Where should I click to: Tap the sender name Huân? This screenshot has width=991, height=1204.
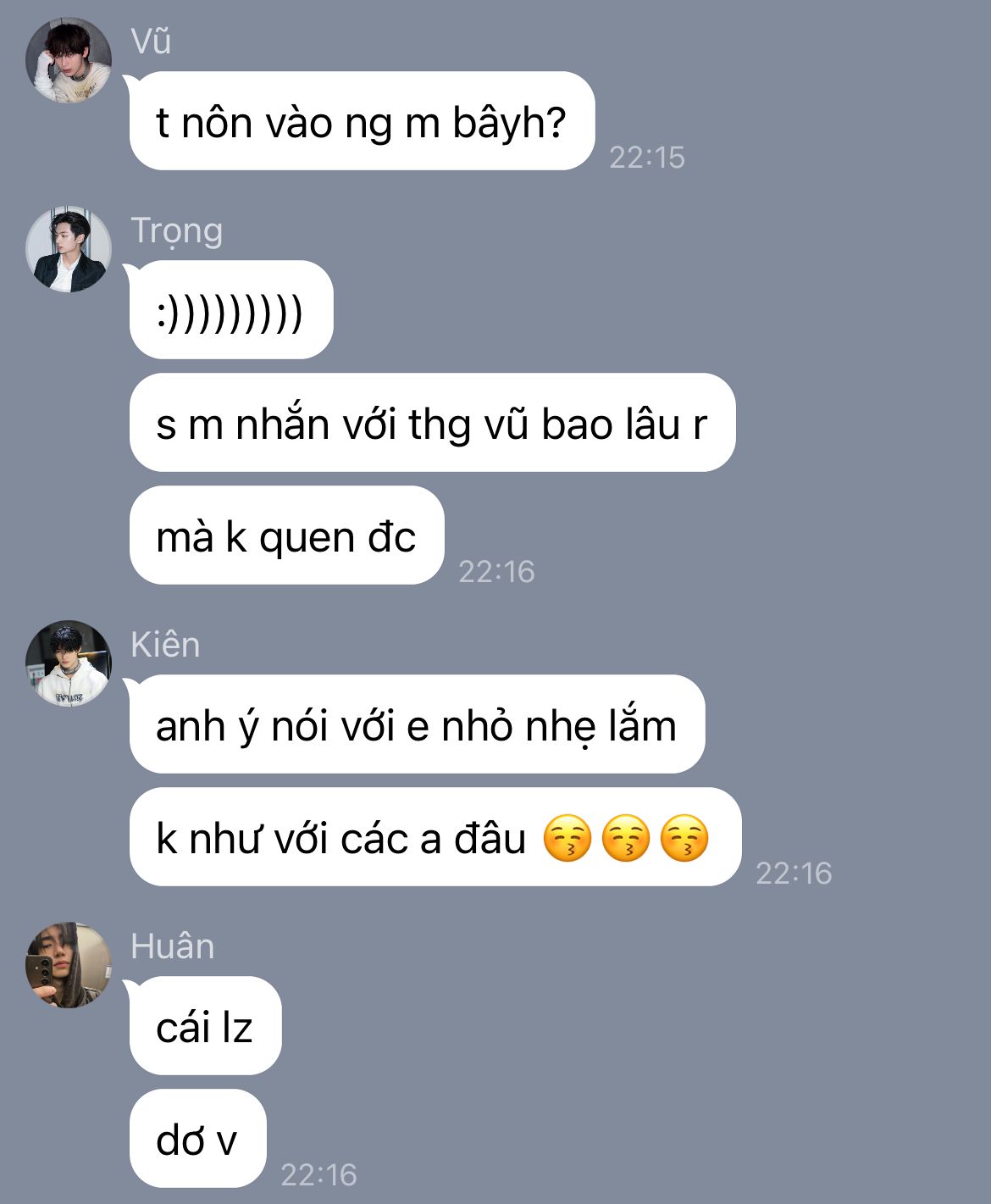[x=172, y=946]
